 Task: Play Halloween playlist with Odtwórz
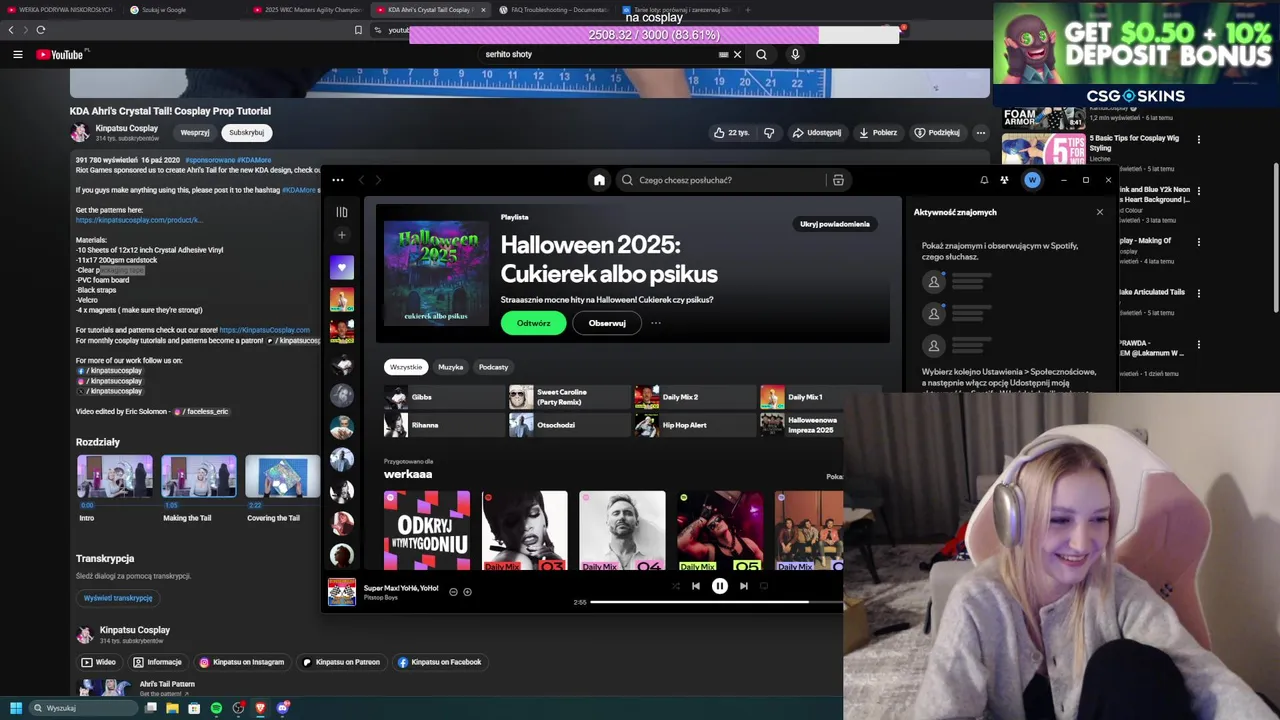(x=533, y=323)
